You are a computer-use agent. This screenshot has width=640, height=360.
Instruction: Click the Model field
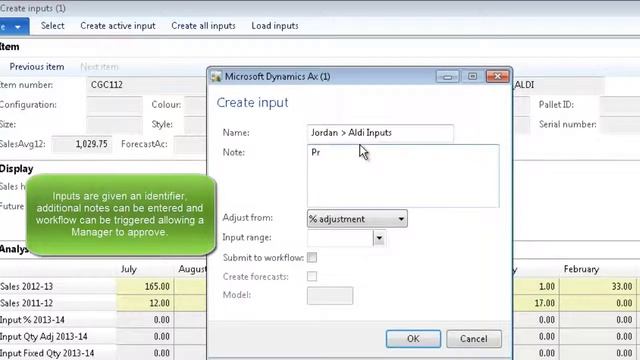(x=330, y=296)
